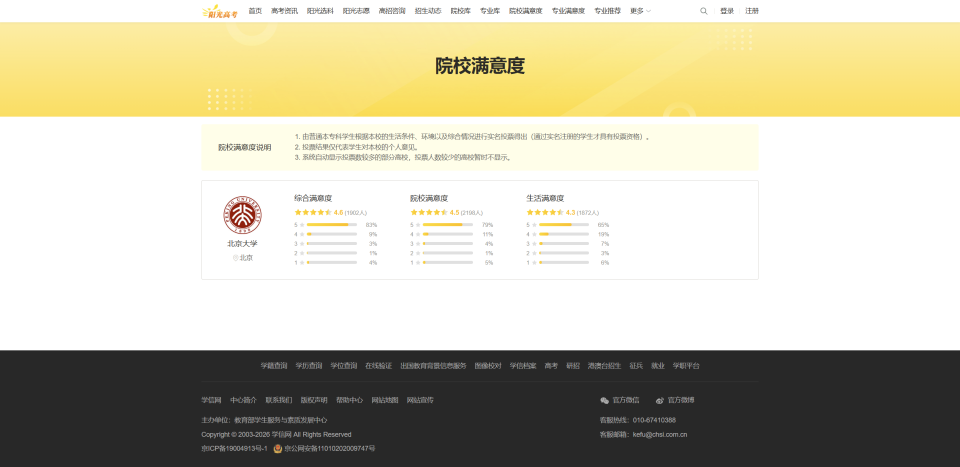Open 网站宣传 footer link
This screenshot has width=960, height=467.
[420, 400]
